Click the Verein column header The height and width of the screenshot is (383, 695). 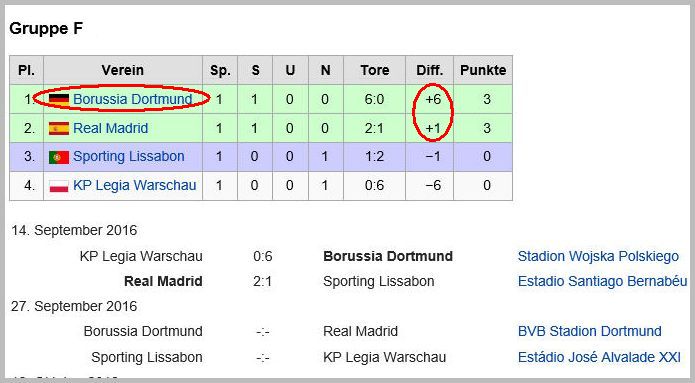pyautogui.click(x=123, y=70)
